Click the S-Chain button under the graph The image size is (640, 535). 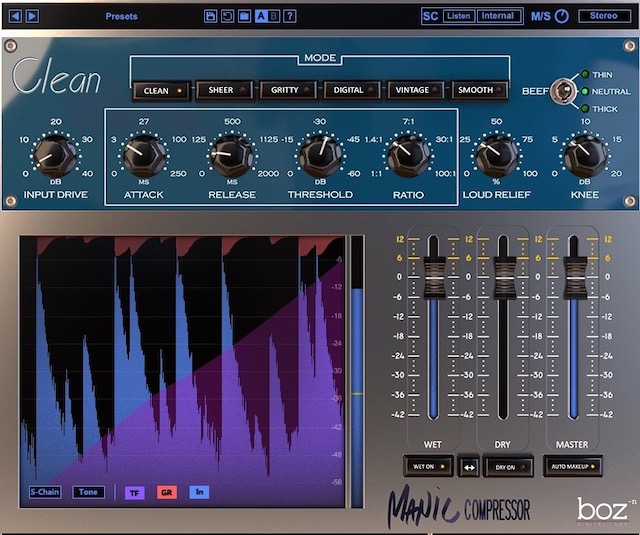click(x=44, y=492)
